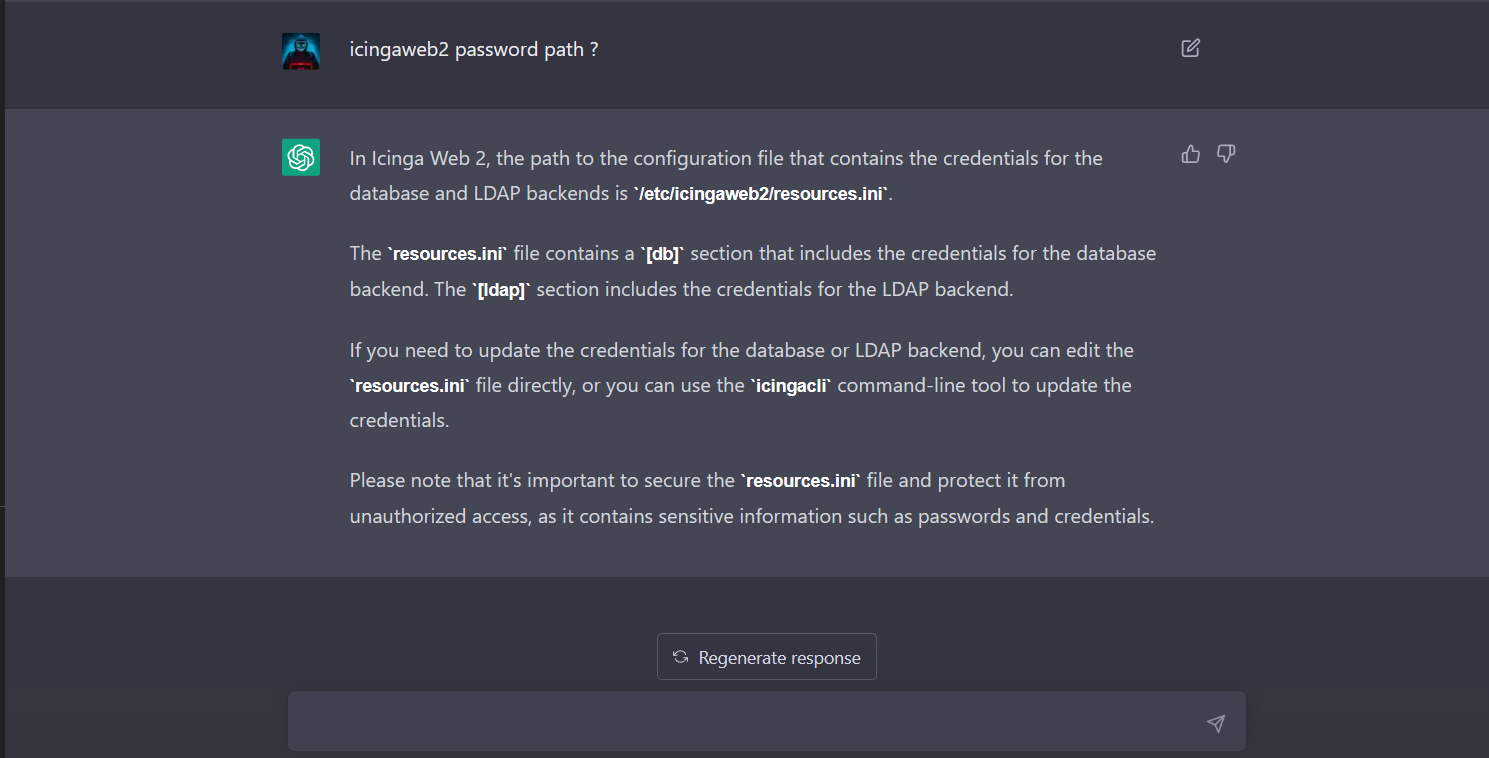Screen dimensions: 1489x758
Task: Click the send message paper plane icon
Action: pos(1216,723)
